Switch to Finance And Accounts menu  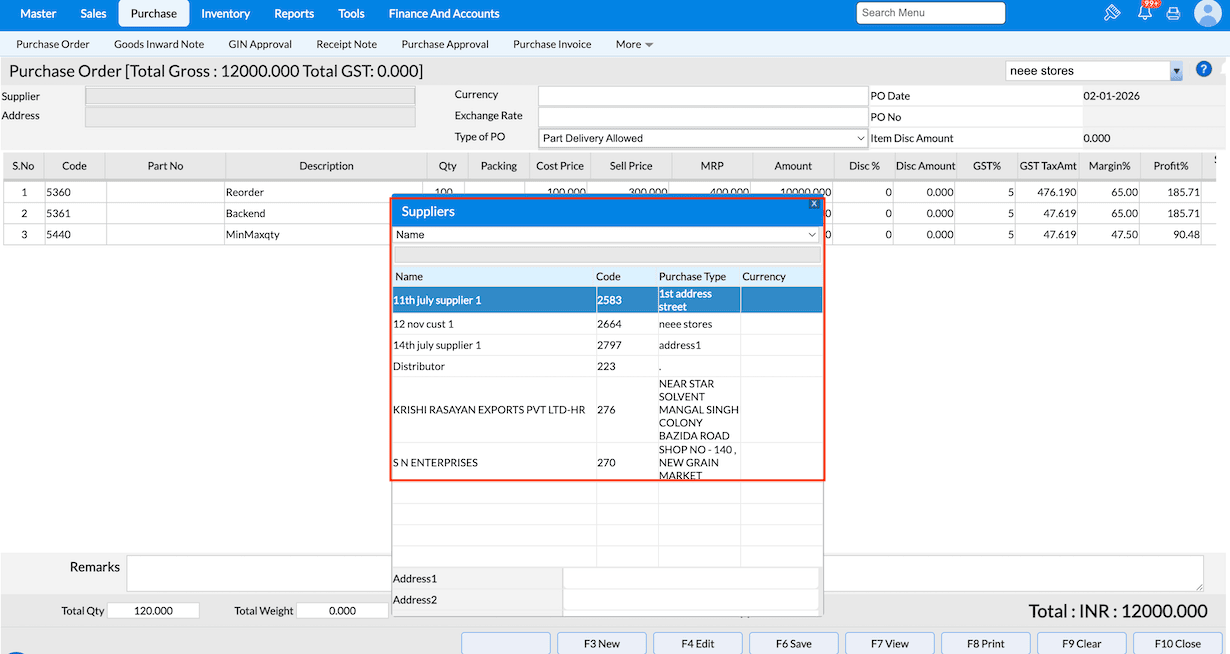[x=444, y=14]
